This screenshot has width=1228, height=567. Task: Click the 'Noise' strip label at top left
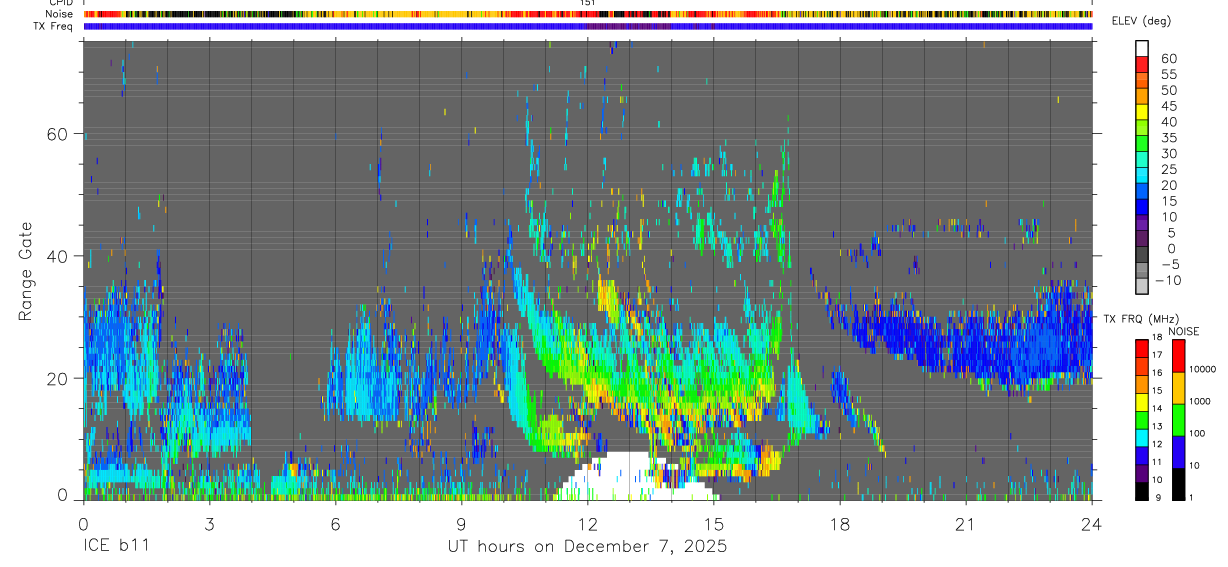coord(61,14)
